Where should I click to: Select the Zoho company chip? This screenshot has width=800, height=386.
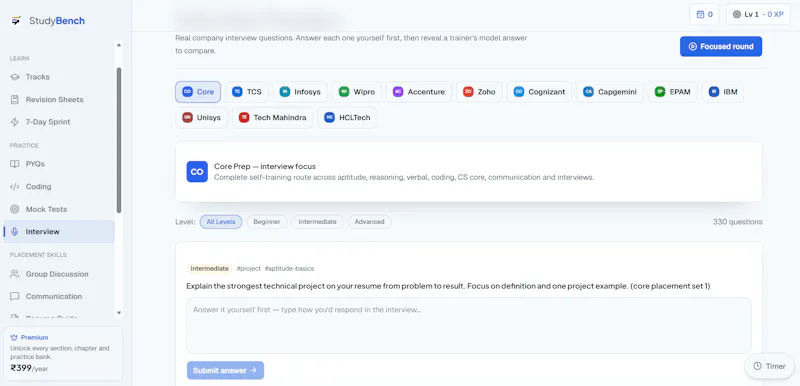coord(479,92)
